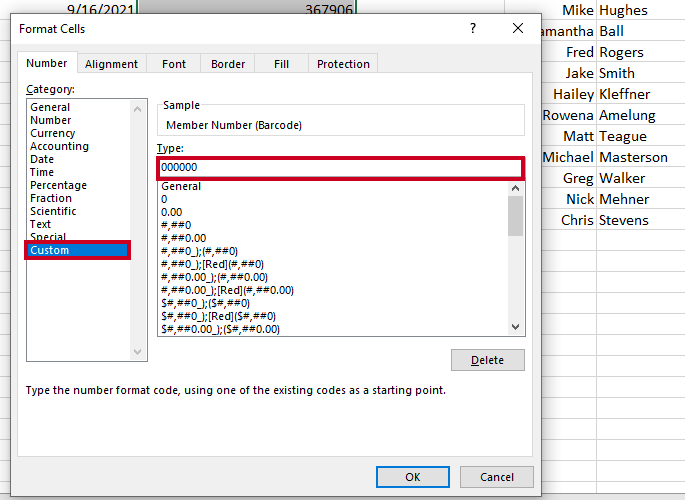The width and height of the screenshot is (685, 500).
Task: Select the #,##0.00_);[Red](#,##0.00) format code
Action: pos(227,290)
